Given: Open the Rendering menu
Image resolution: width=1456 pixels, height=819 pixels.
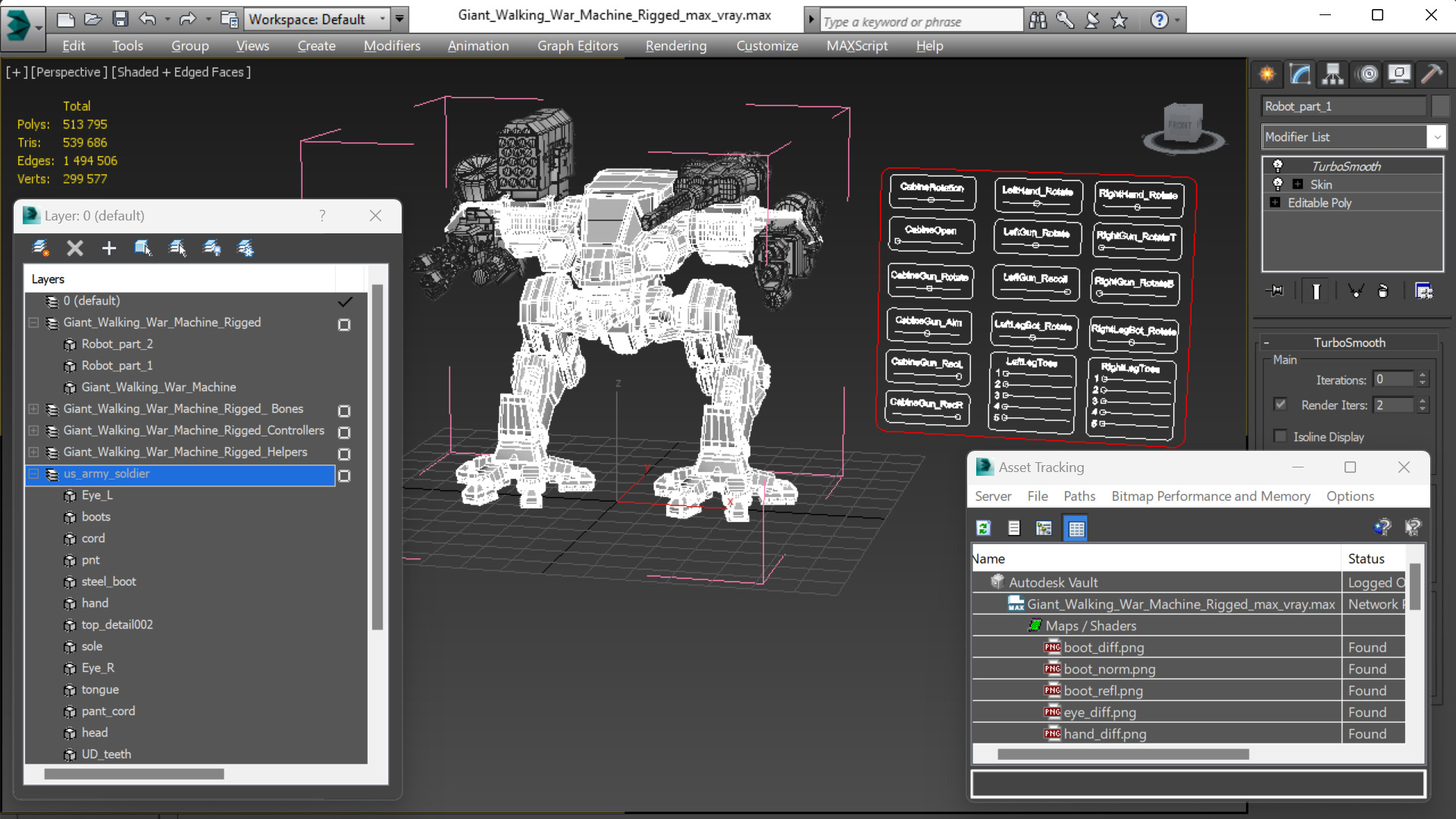Looking at the screenshot, I should 676,45.
